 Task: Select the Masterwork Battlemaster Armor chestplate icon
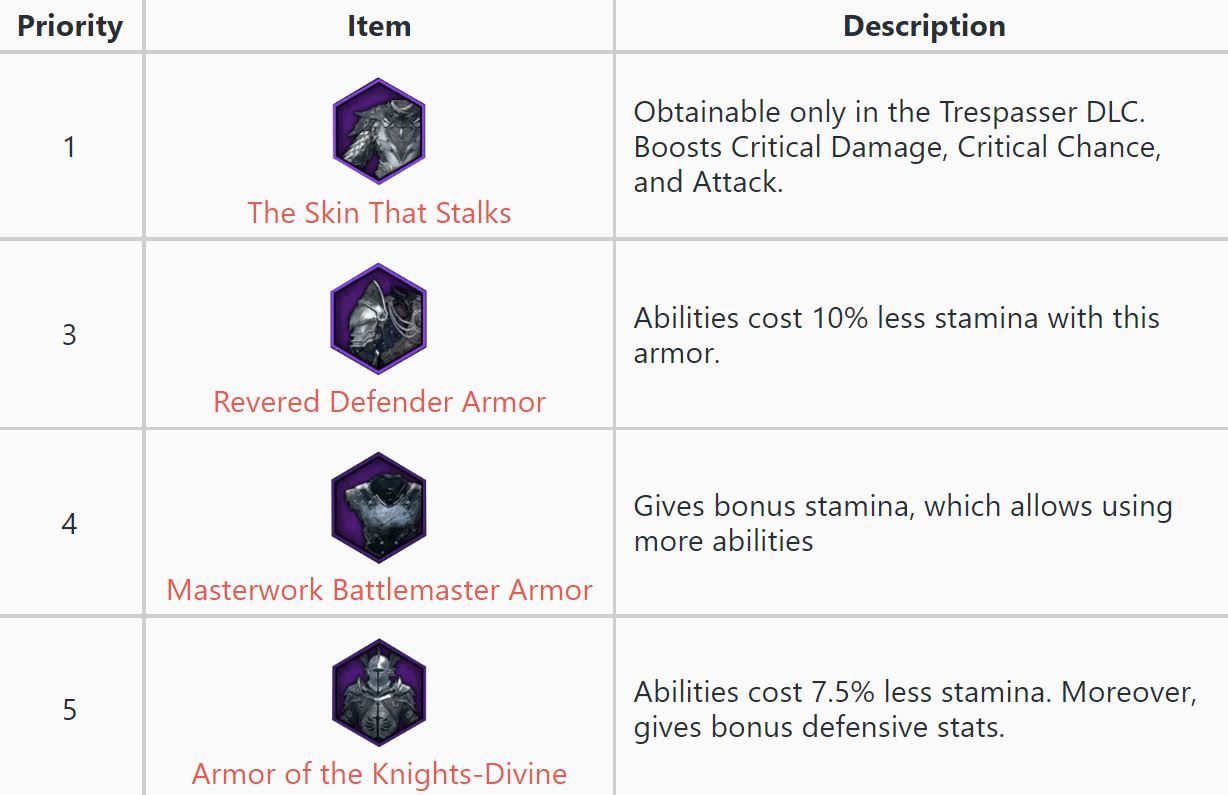click(379, 507)
